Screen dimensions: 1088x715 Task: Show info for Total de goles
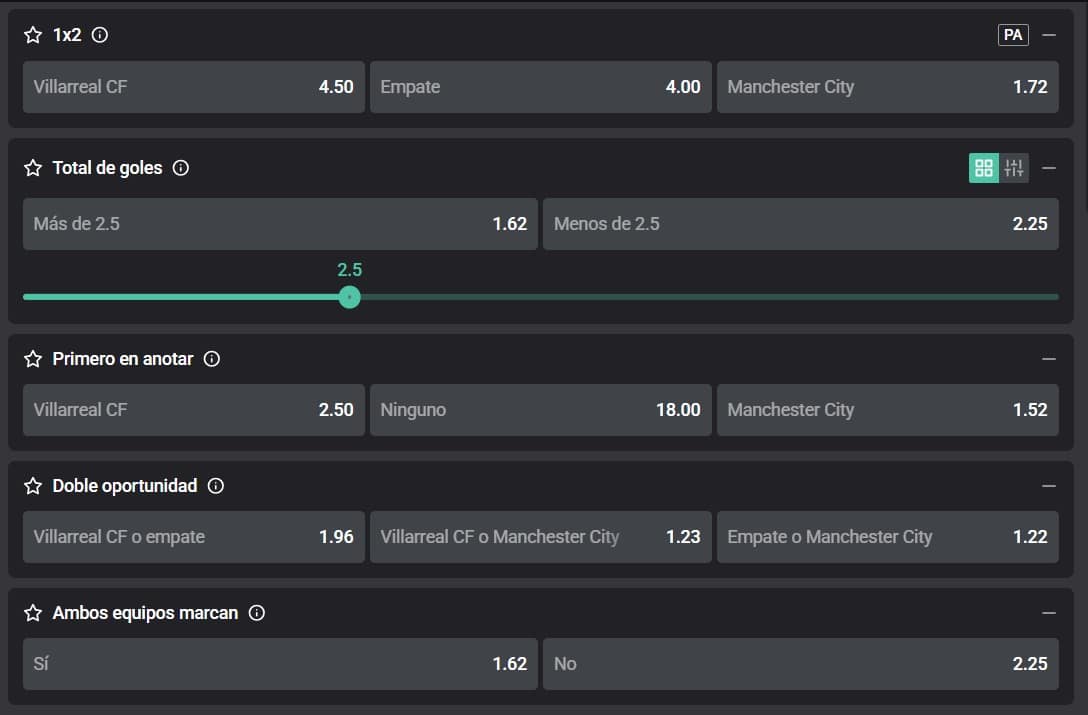tap(181, 168)
